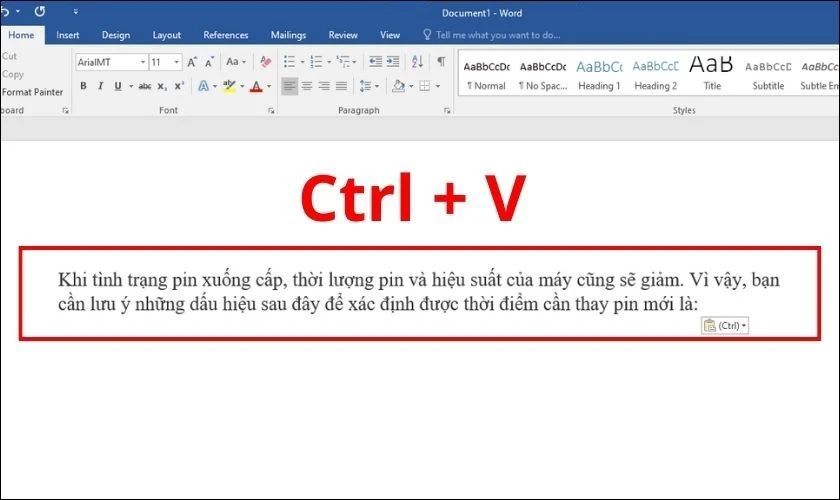The image size is (840, 500).
Task: Apply Heading 2 style
Action: pos(655,76)
